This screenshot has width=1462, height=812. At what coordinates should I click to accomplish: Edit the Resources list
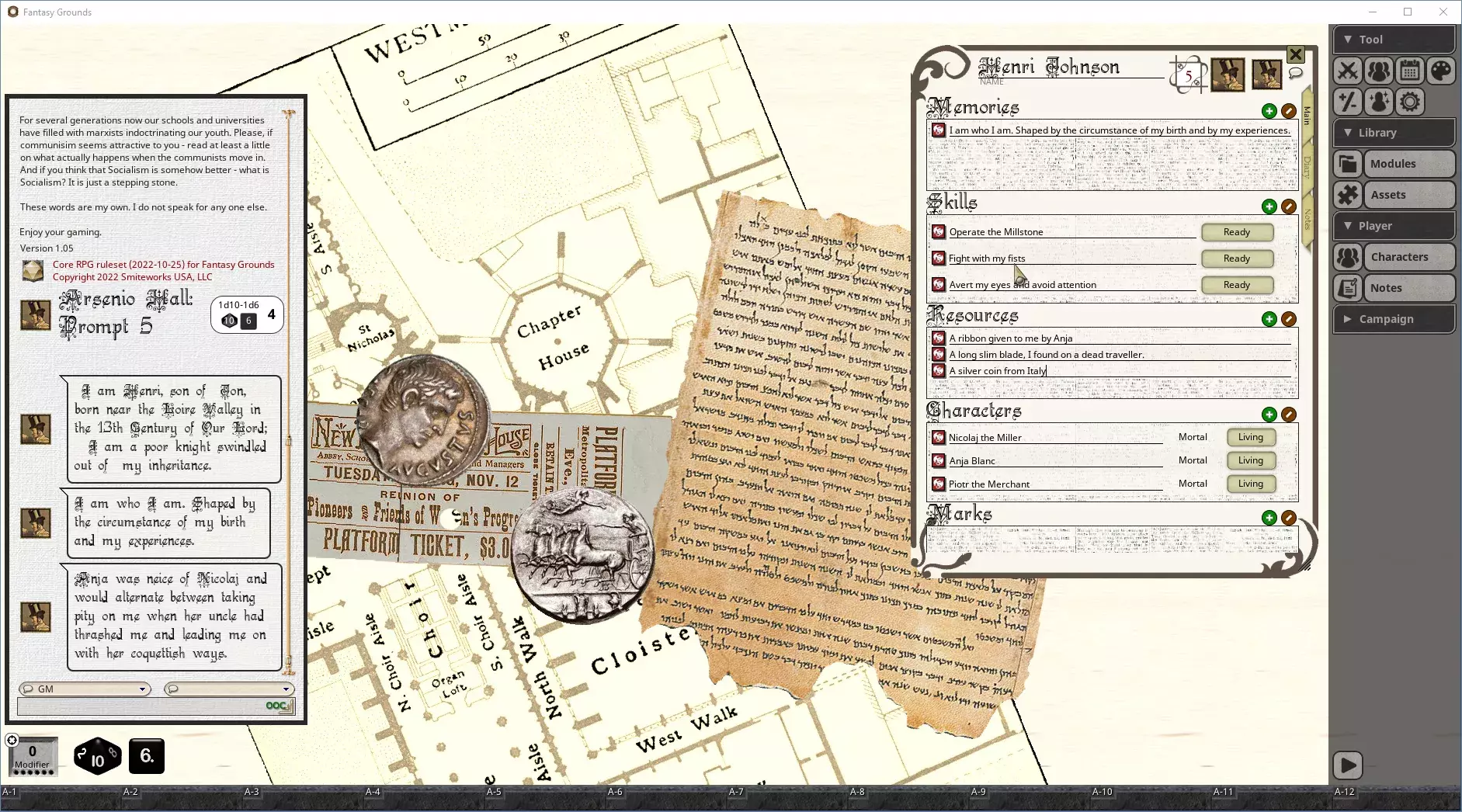coord(1289,319)
